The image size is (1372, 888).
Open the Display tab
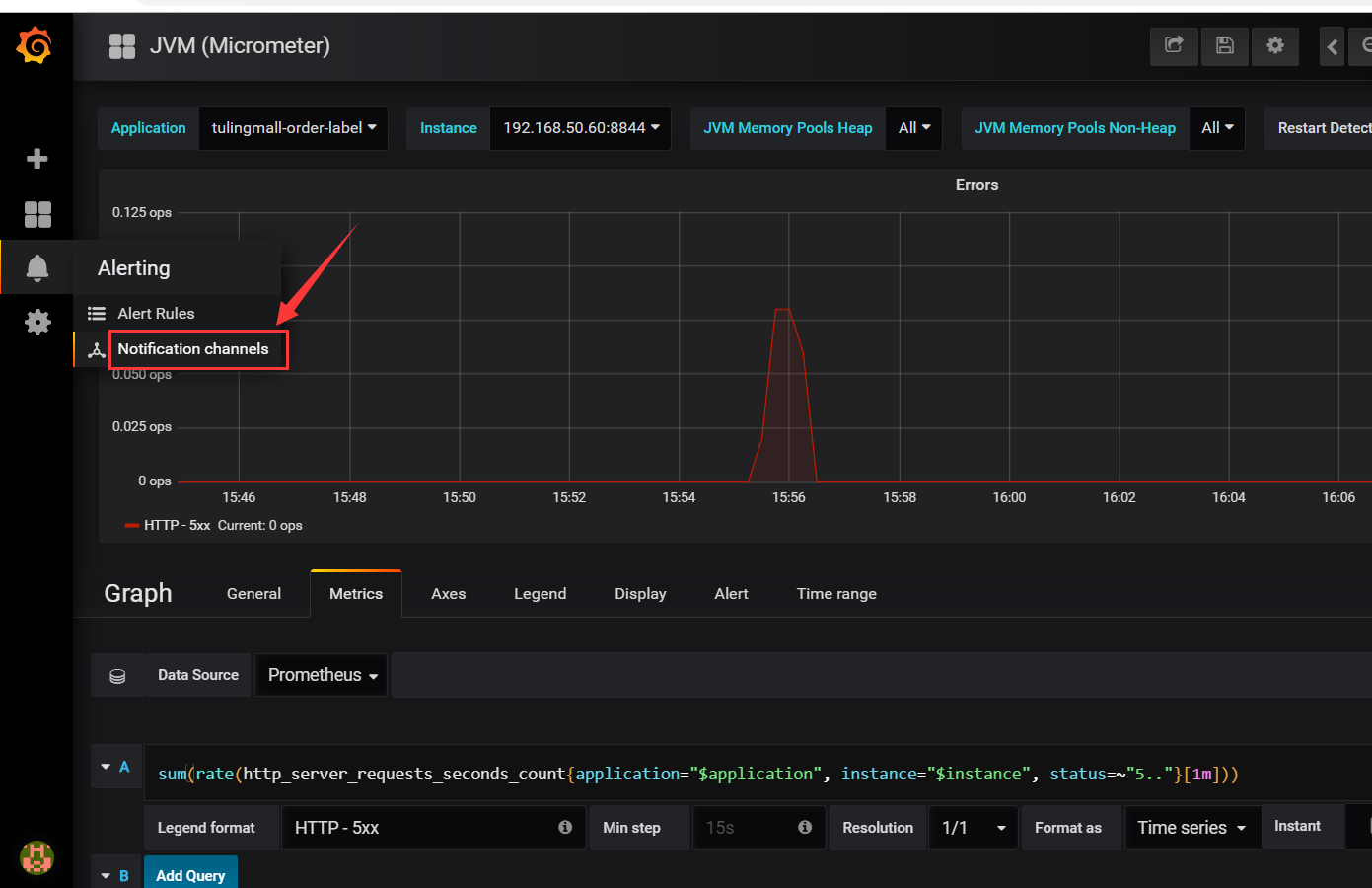640,594
